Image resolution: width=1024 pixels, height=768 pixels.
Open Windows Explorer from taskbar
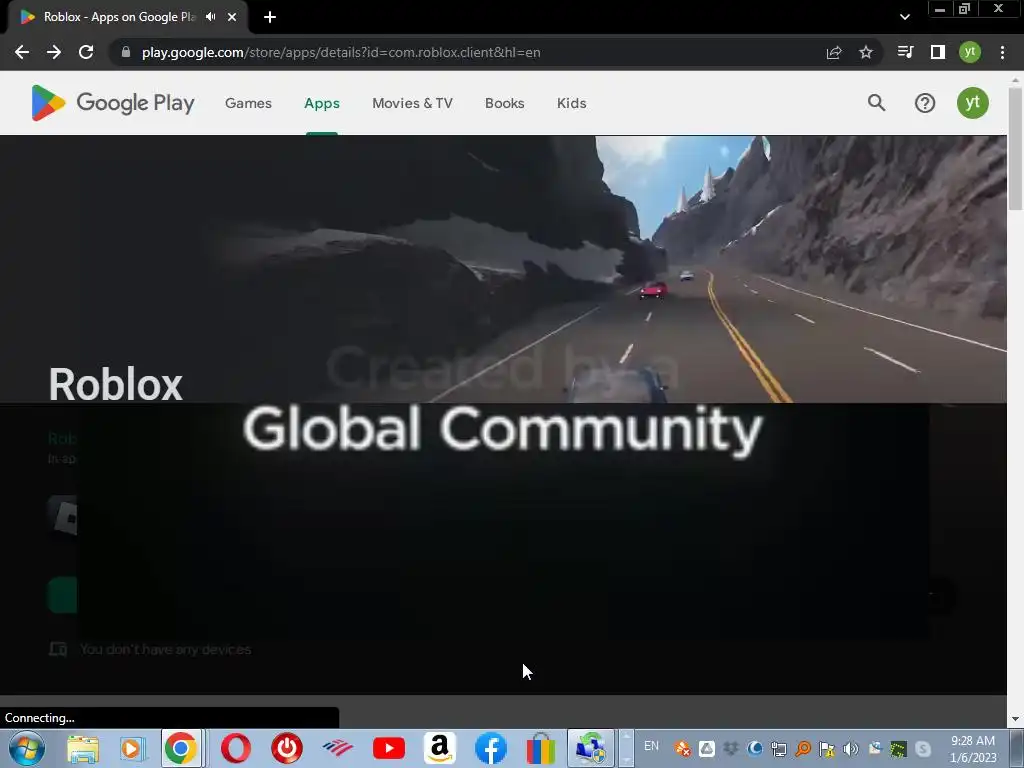(x=83, y=748)
